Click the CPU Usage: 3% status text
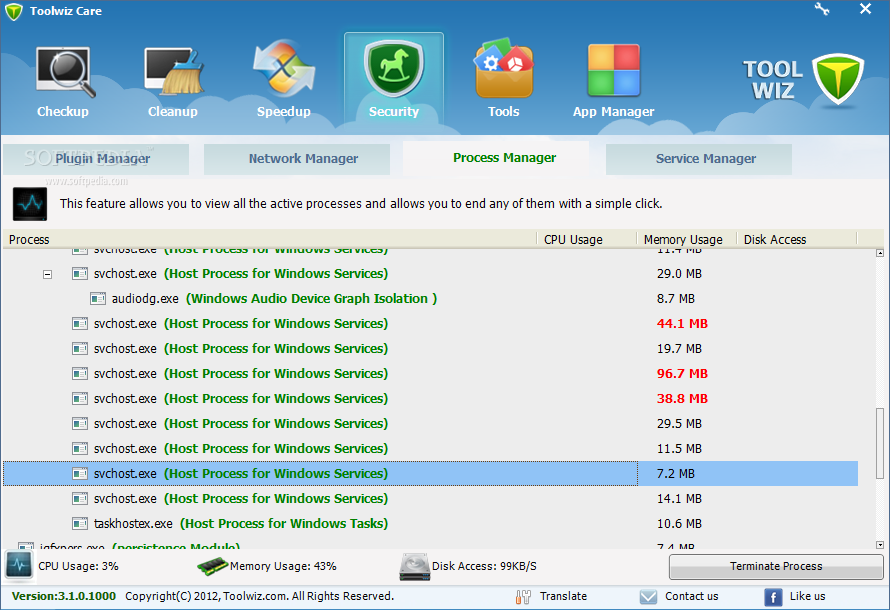Image resolution: width=890 pixels, height=610 pixels. (78, 566)
